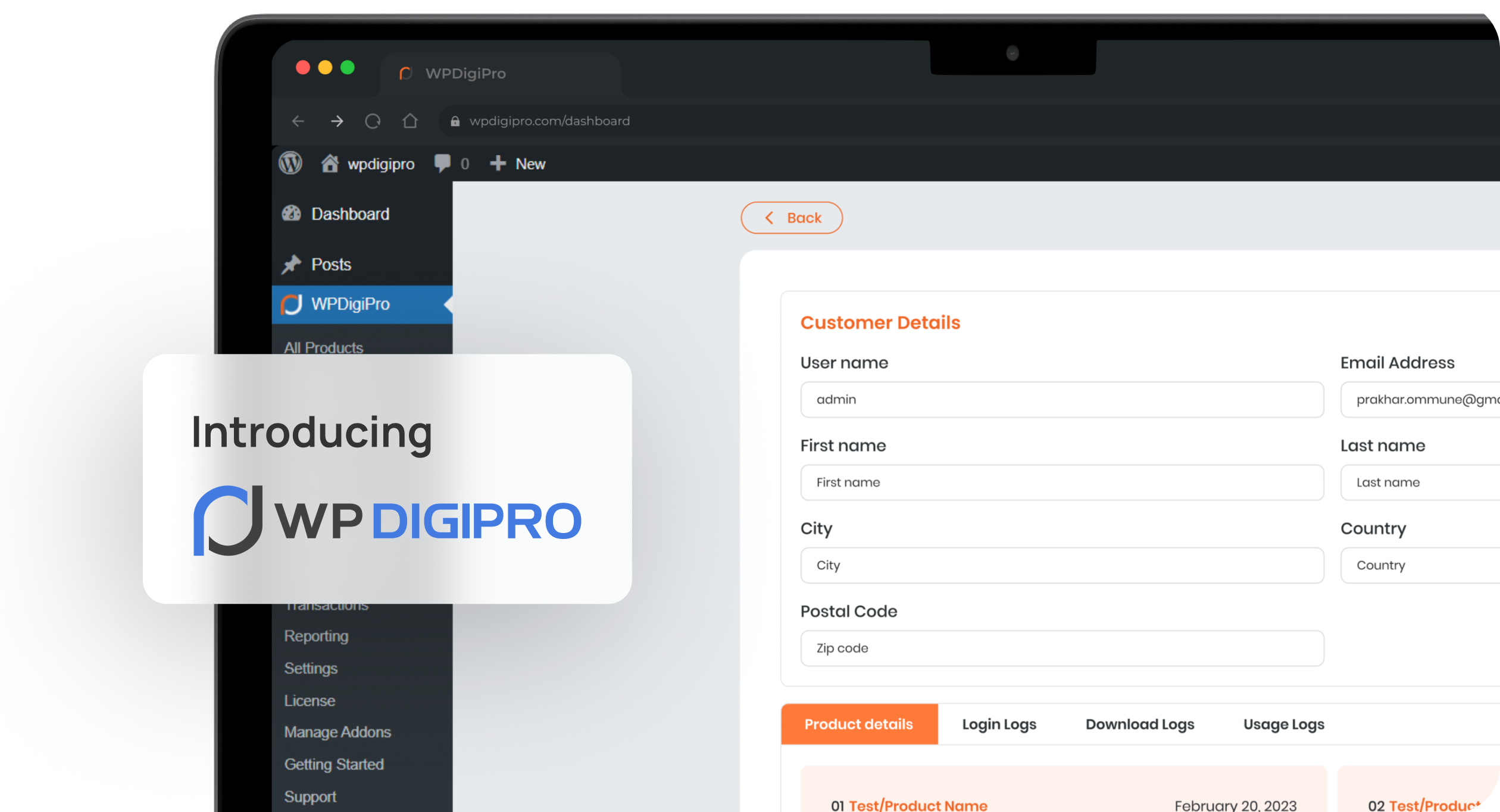This screenshot has width=1500, height=812.
Task: Click the Country input field
Action: click(x=1420, y=565)
